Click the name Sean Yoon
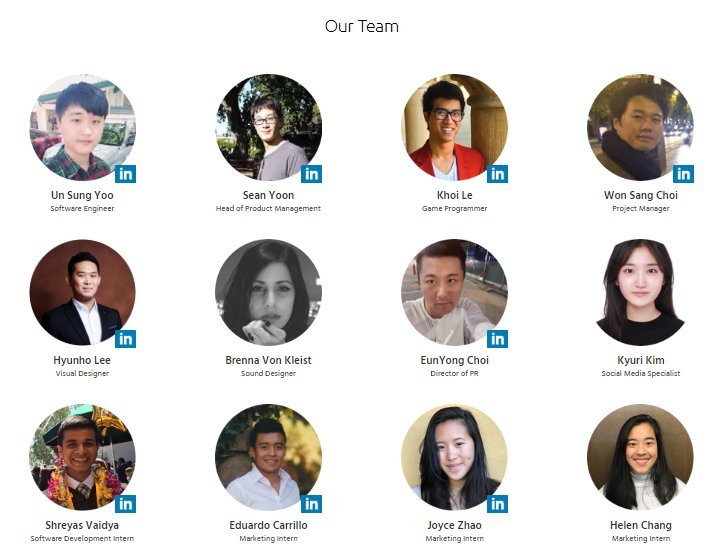 [268, 195]
